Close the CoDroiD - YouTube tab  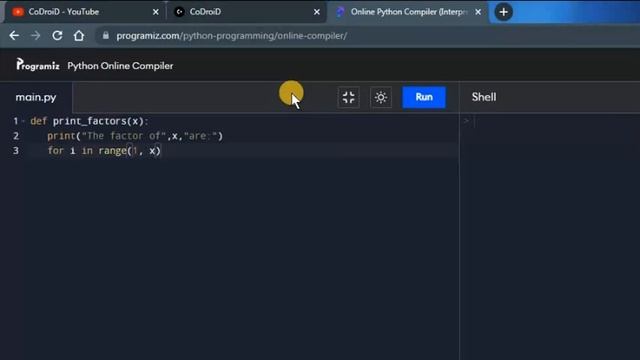click(156, 12)
